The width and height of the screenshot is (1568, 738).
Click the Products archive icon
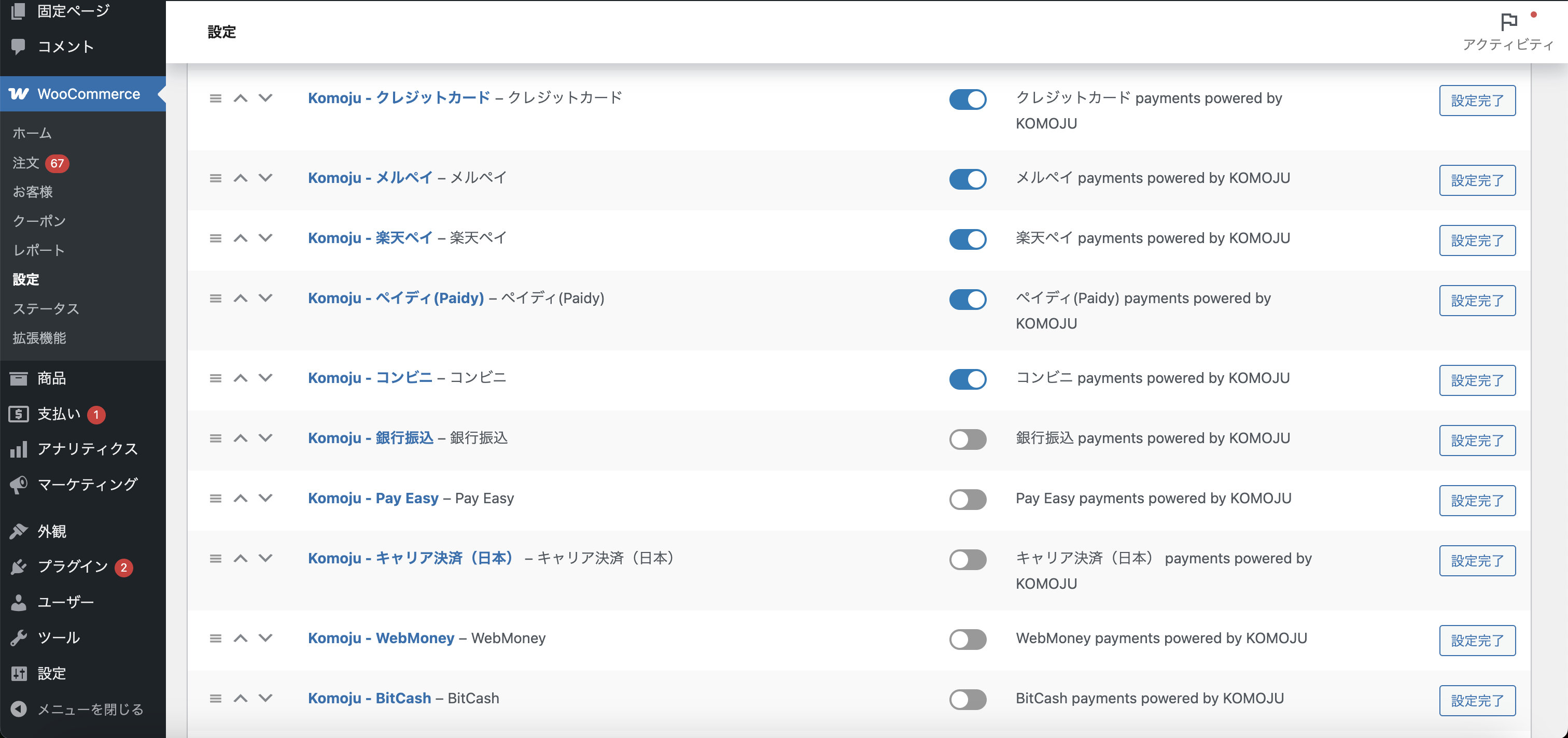(x=18, y=378)
